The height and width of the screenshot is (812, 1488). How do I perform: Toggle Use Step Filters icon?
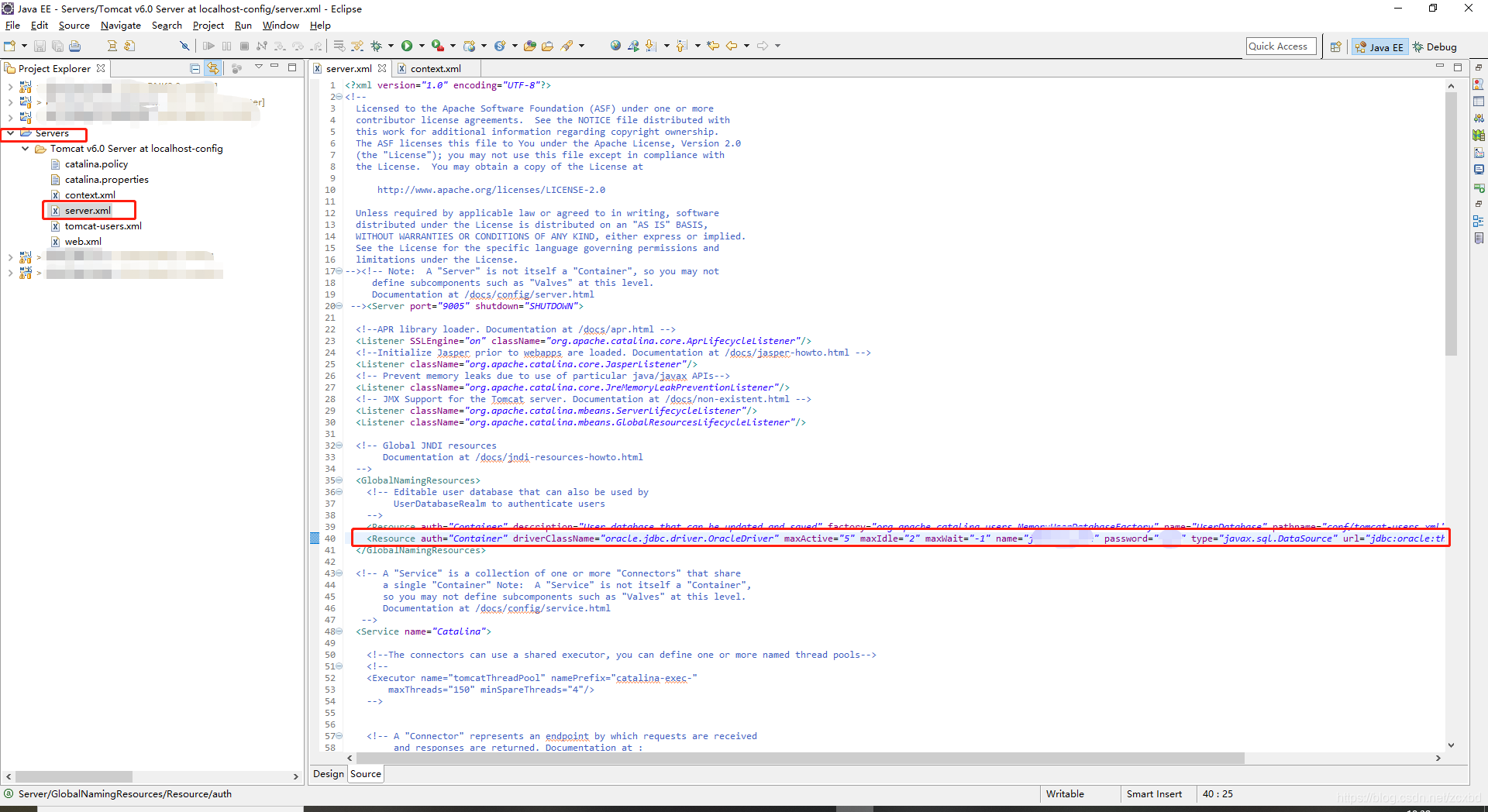(356, 46)
